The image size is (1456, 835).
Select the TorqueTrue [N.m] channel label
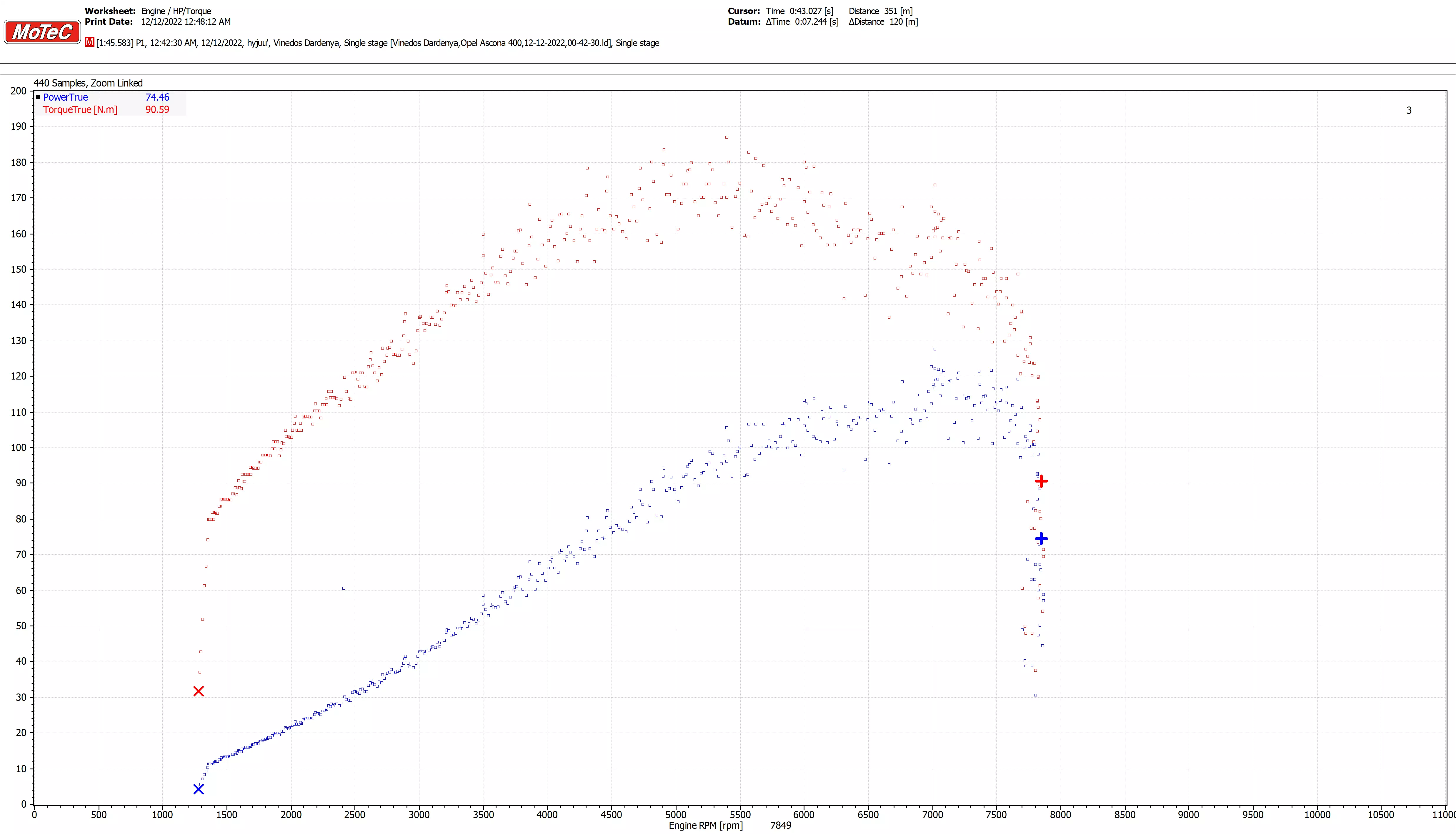80,109
